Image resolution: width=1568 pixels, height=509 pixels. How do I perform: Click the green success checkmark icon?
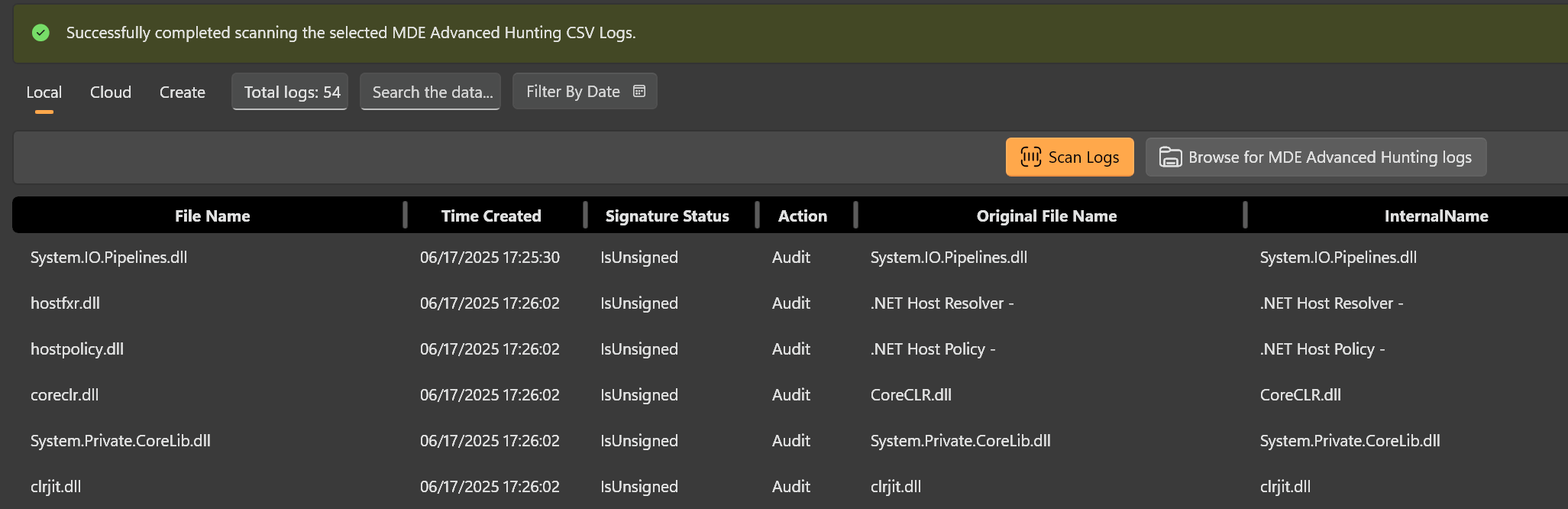[x=40, y=33]
